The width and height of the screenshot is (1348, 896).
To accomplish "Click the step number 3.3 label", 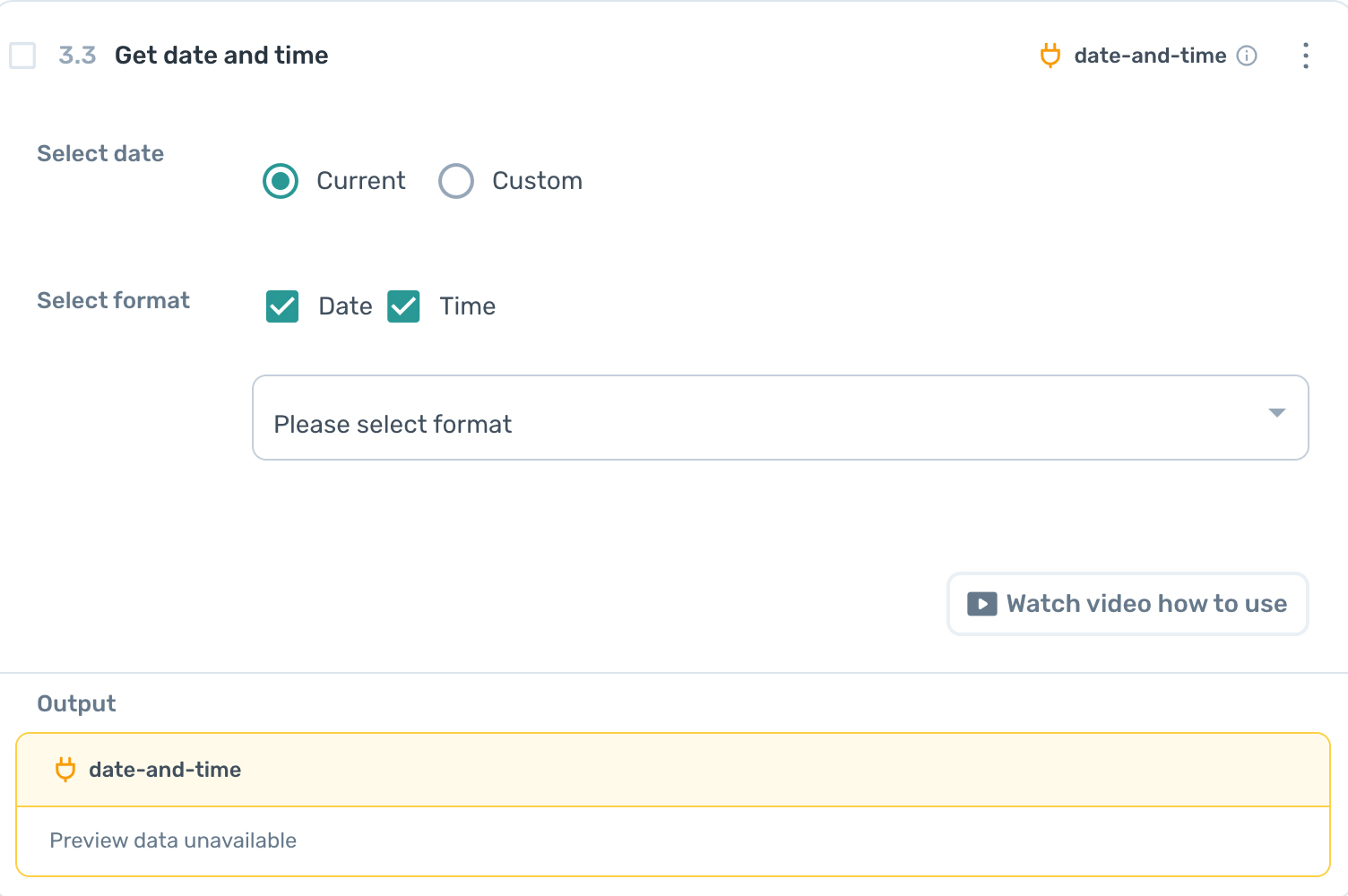I will (x=77, y=56).
